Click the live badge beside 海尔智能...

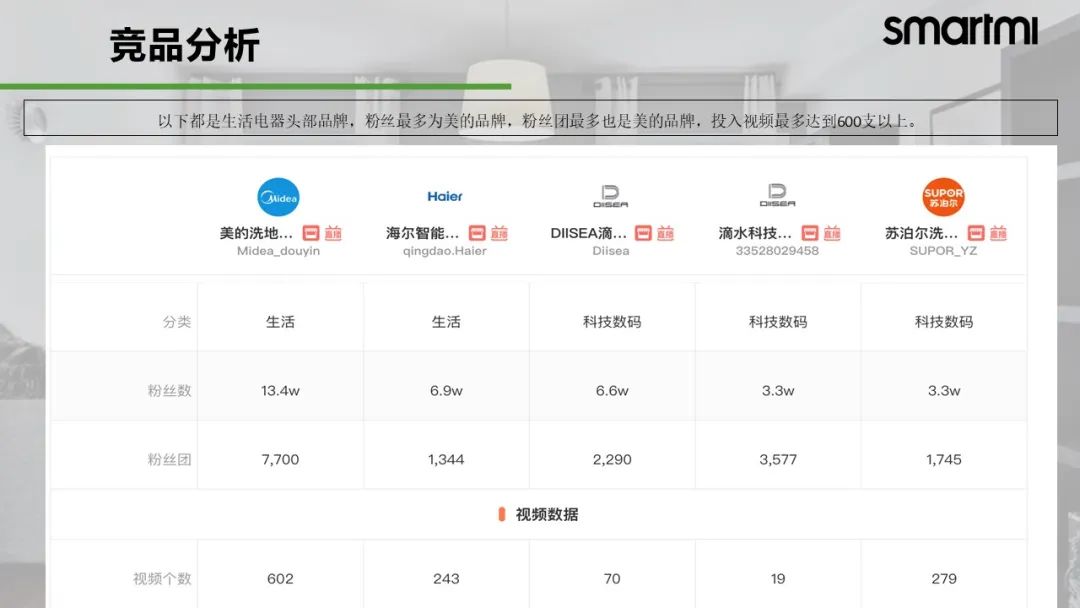click(499, 233)
